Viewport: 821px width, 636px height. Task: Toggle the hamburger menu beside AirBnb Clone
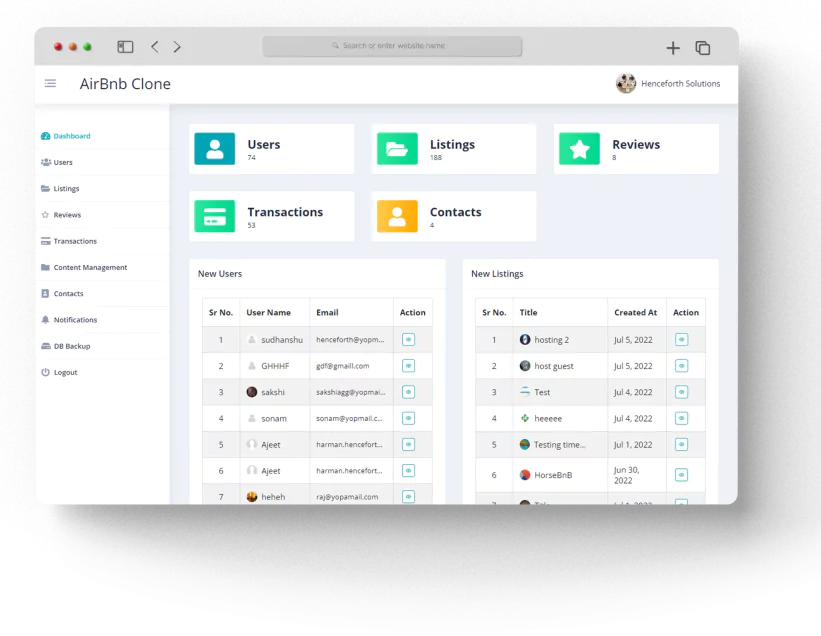pyautogui.click(x=50, y=83)
